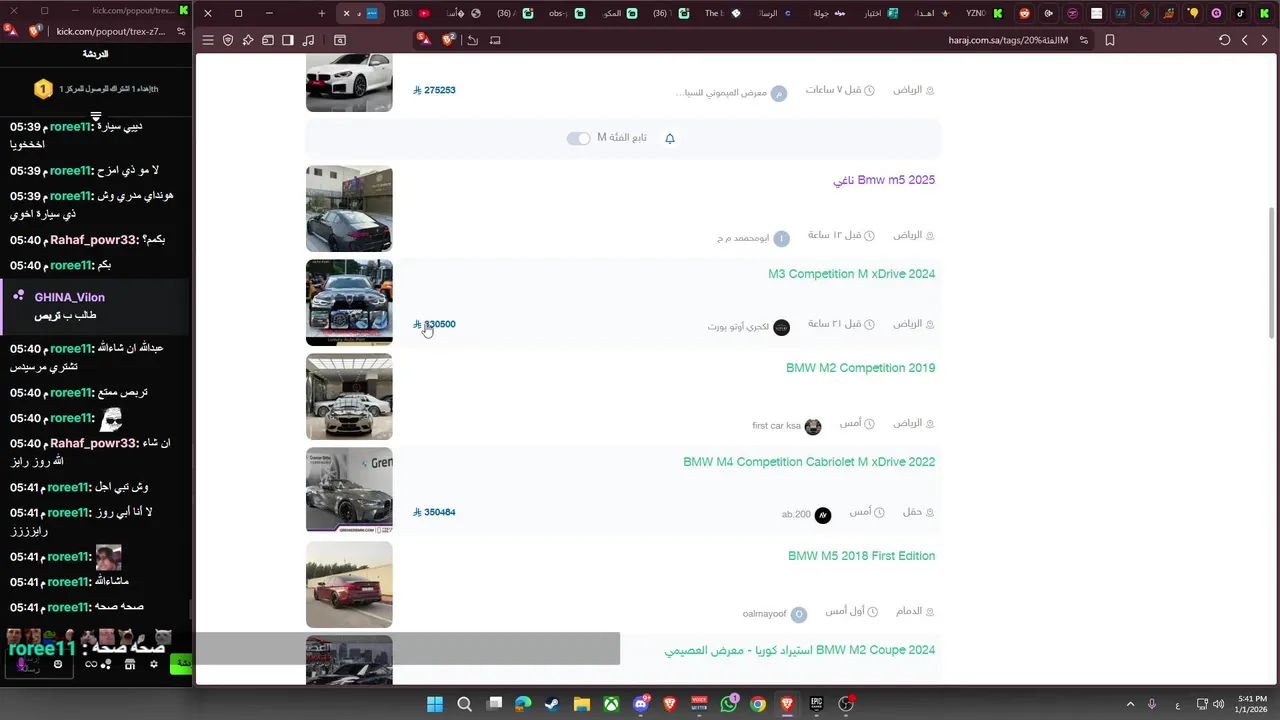This screenshot has width=1280, height=720.
Task: Launch Steam from the taskbar
Action: (x=552, y=704)
